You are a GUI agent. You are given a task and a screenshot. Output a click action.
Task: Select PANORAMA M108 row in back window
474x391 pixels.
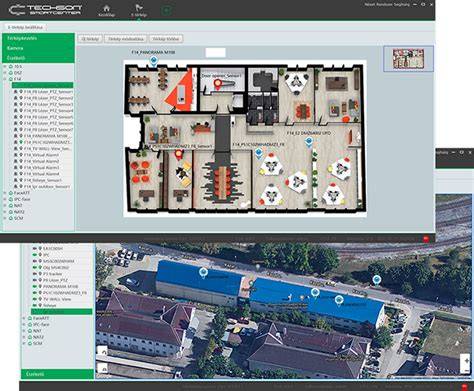62,286
